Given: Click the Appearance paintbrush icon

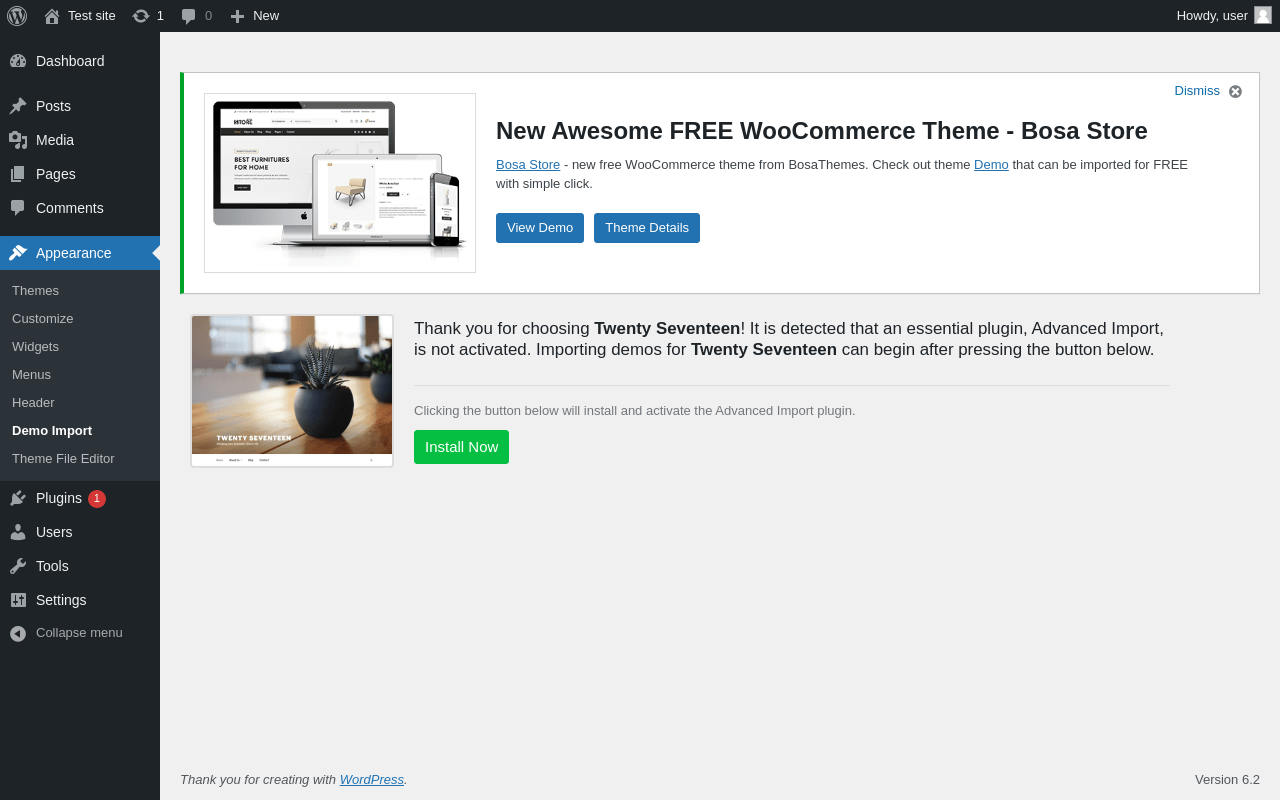Looking at the screenshot, I should coord(18,253).
